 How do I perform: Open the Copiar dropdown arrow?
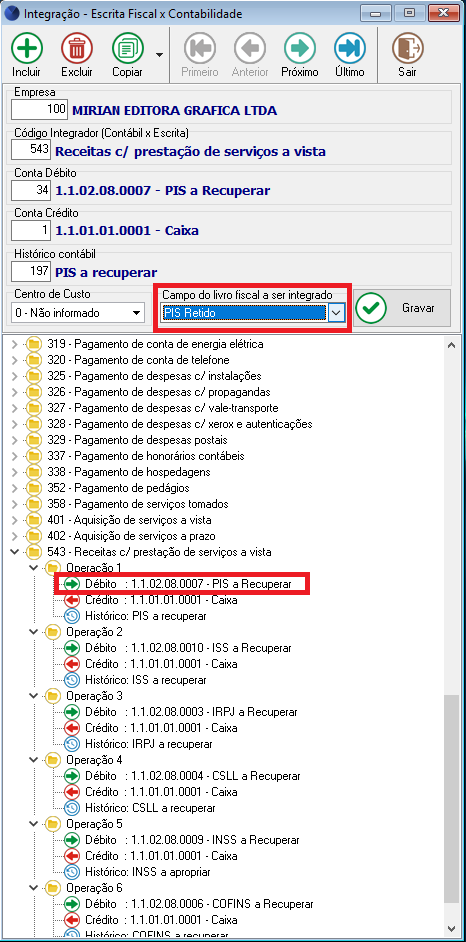(x=159, y=55)
